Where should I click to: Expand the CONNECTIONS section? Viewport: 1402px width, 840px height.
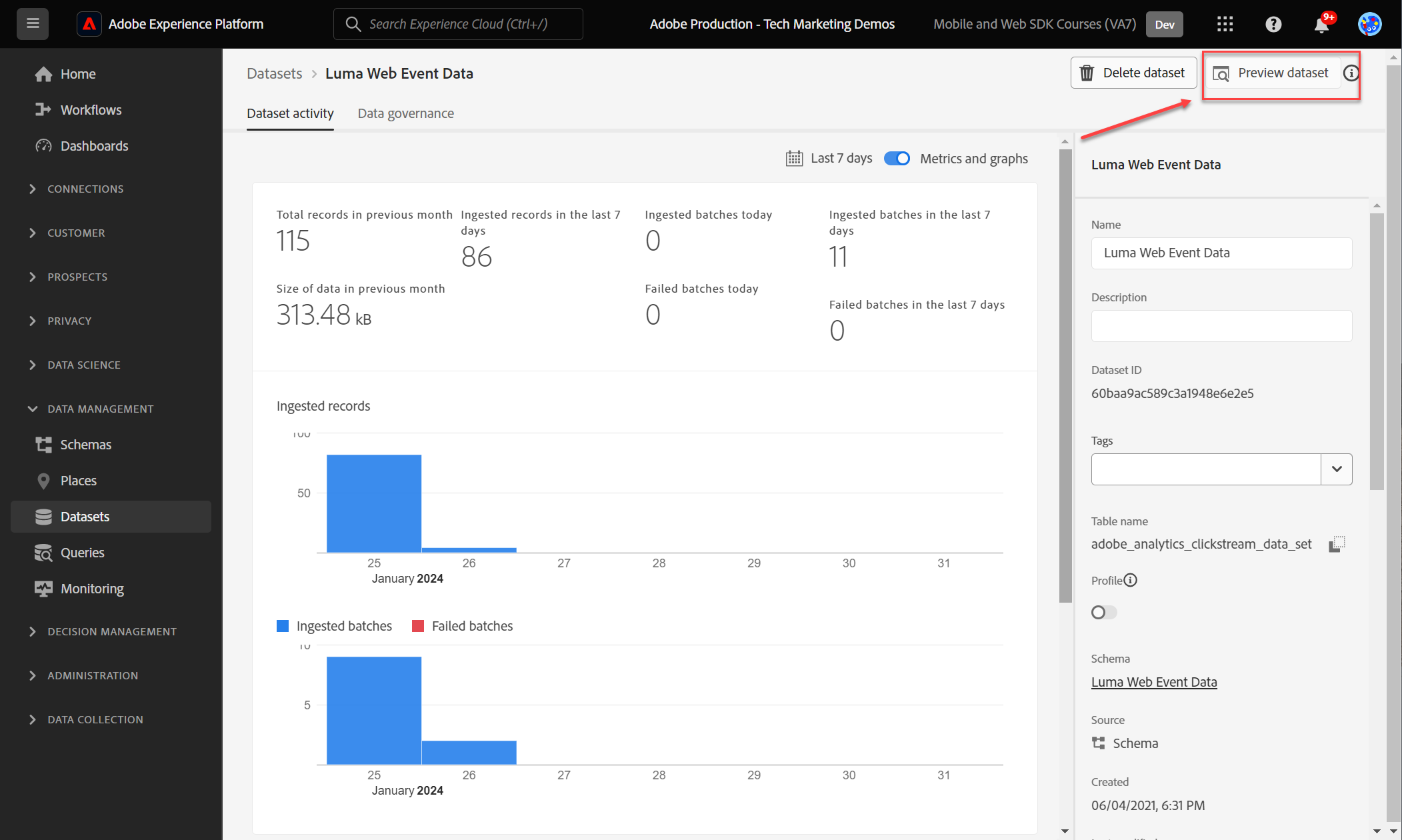coord(85,189)
